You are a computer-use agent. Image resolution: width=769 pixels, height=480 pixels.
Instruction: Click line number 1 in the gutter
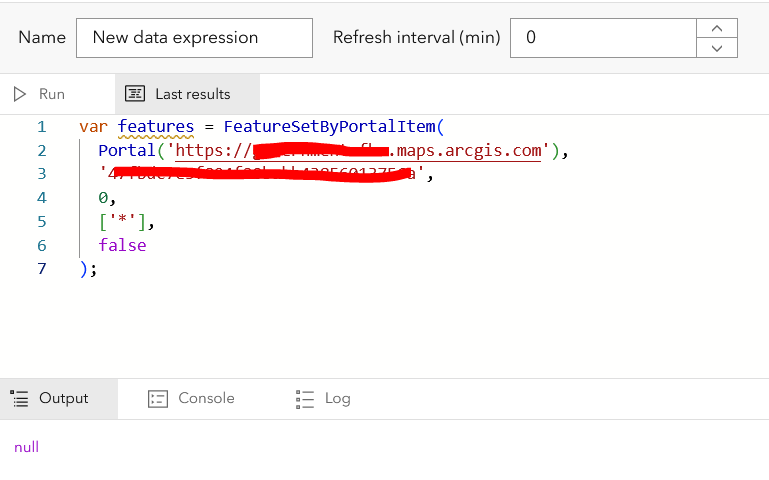[x=41, y=127]
